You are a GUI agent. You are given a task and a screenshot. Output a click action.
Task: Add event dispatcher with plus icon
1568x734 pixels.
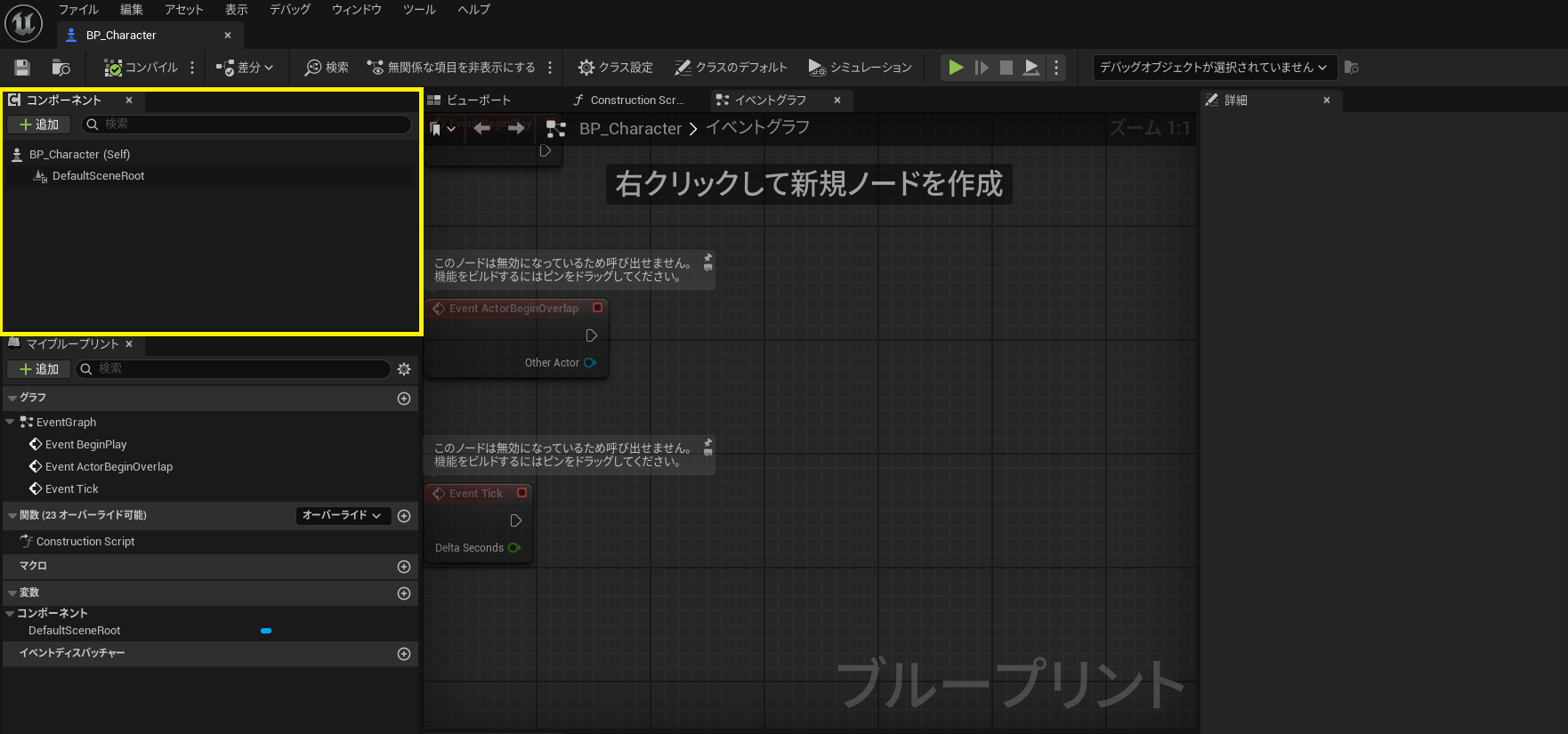pos(404,654)
